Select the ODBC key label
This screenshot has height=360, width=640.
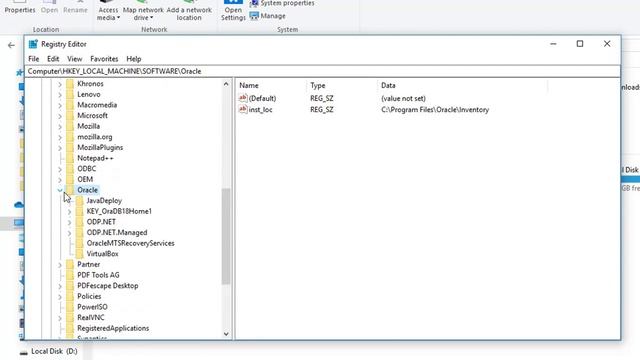click(x=87, y=169)
